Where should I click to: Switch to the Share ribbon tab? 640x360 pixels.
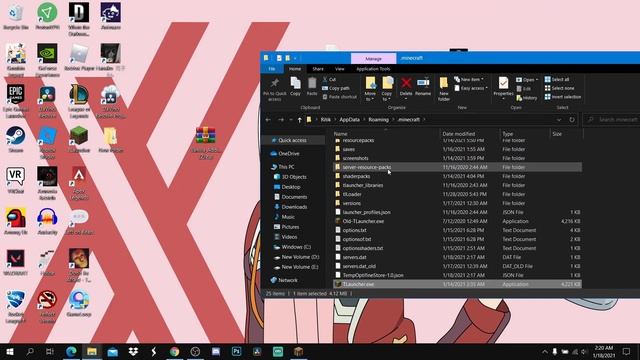pyautogui.click(x=318, y=69)
